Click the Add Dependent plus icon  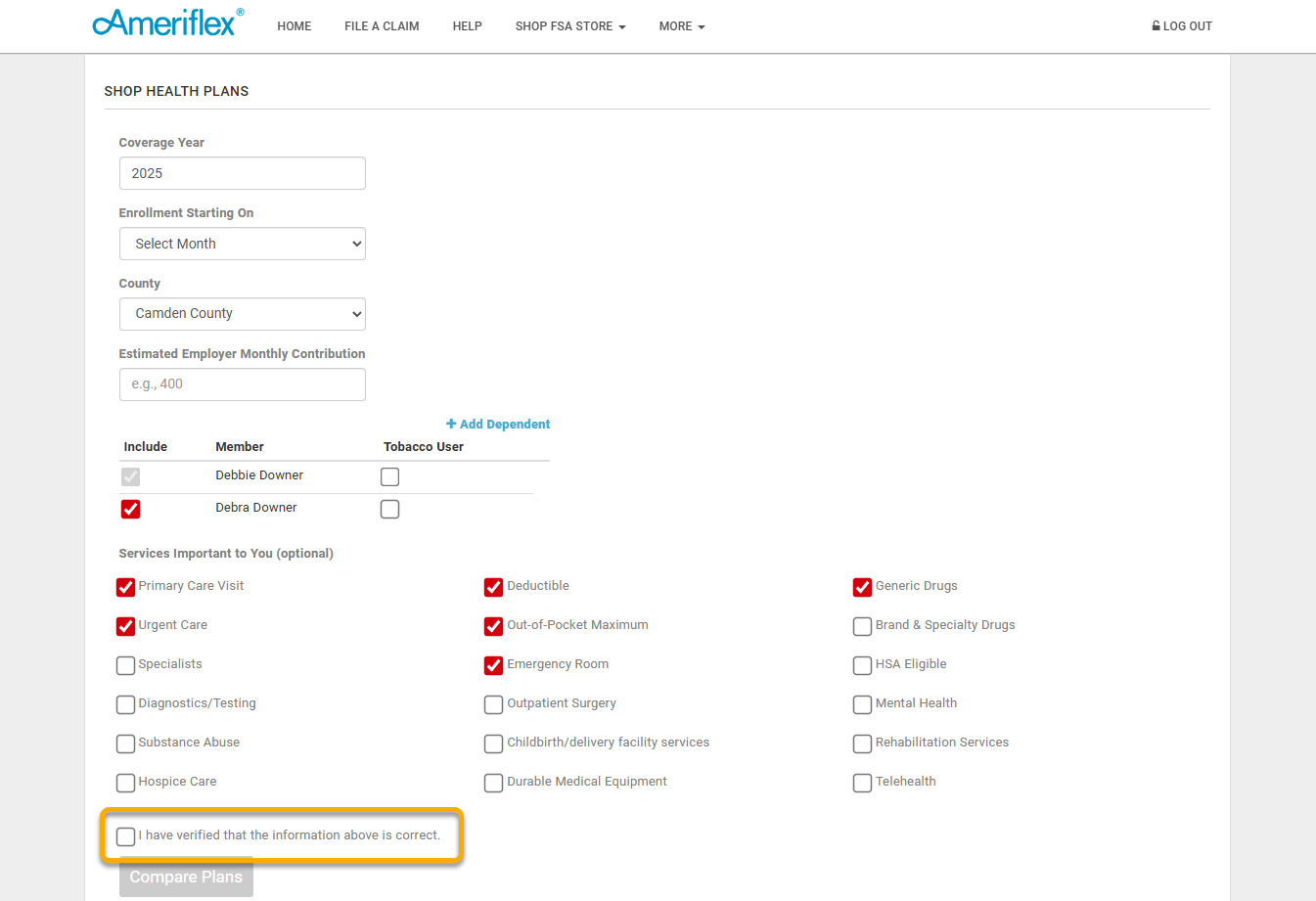[x=451, y=424]
